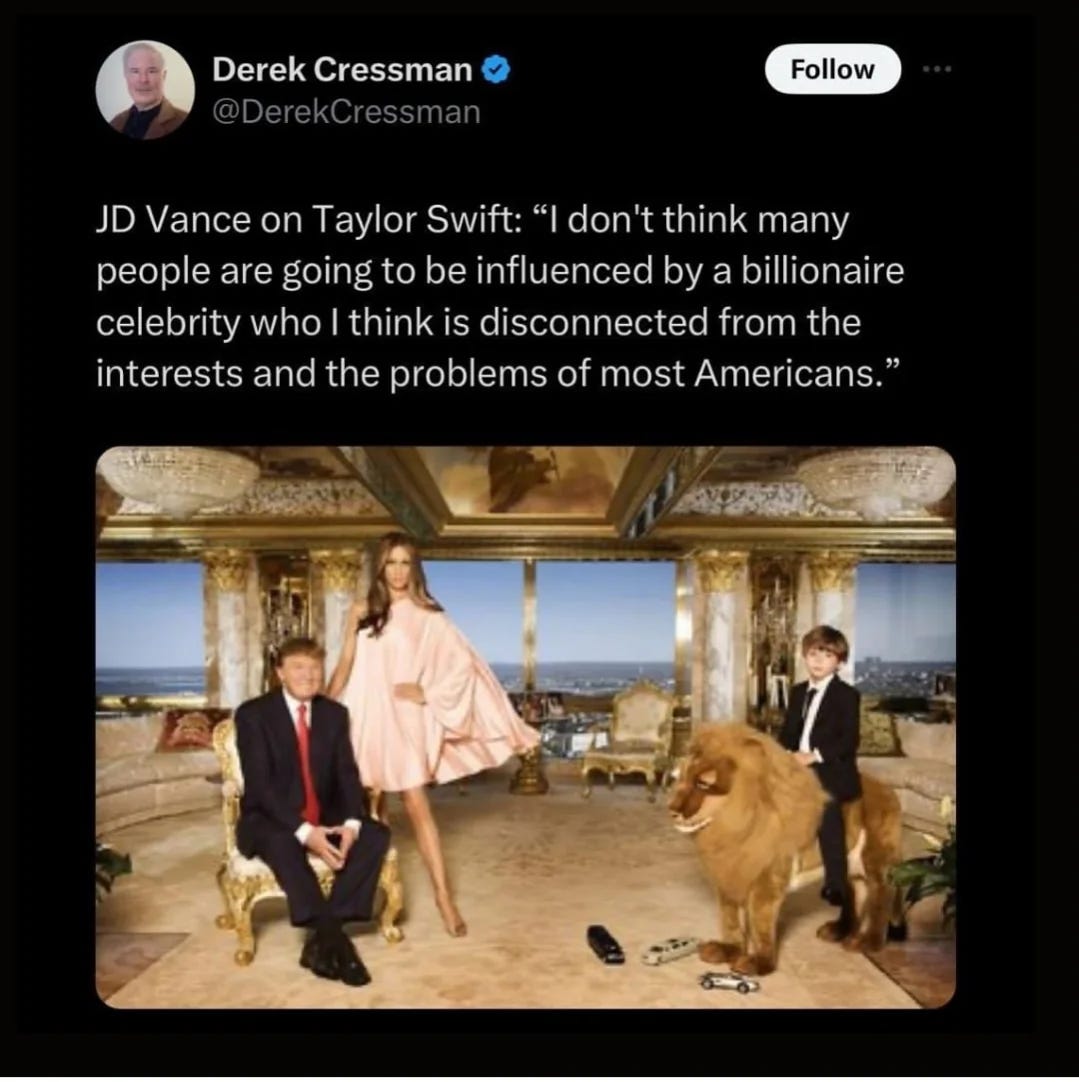Click the silver toy sports car

point(728,981)
